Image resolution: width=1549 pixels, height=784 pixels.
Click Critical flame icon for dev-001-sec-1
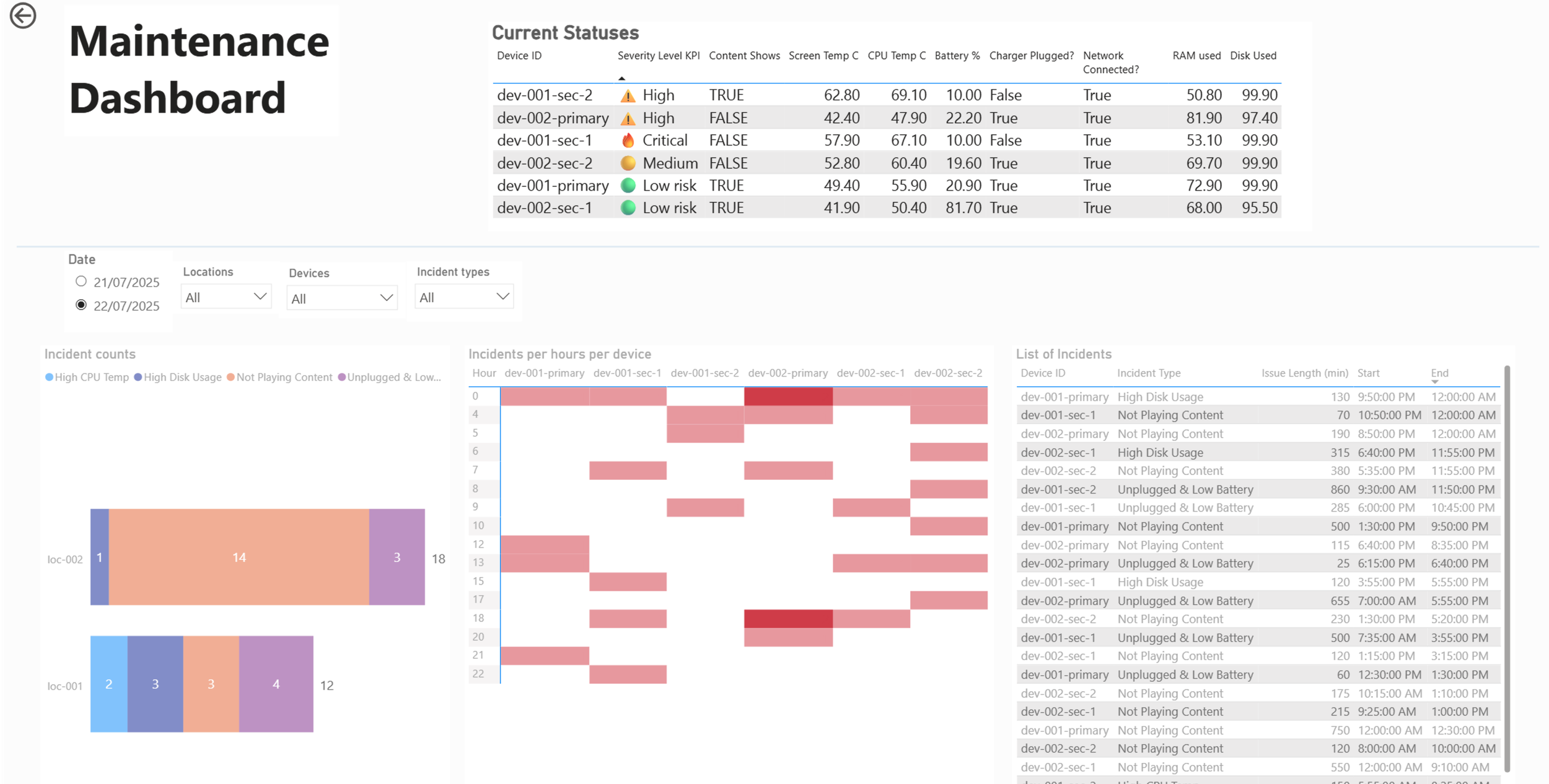[628, 141]
